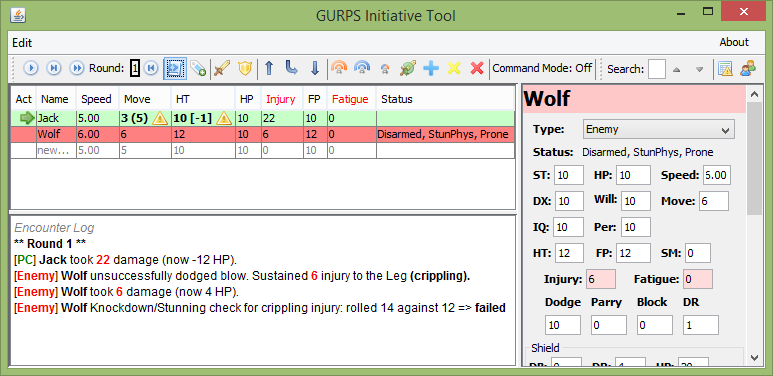This screenshot has height=376, width=773.
Task: Click the Injury column header
Action: click(281, 99)
